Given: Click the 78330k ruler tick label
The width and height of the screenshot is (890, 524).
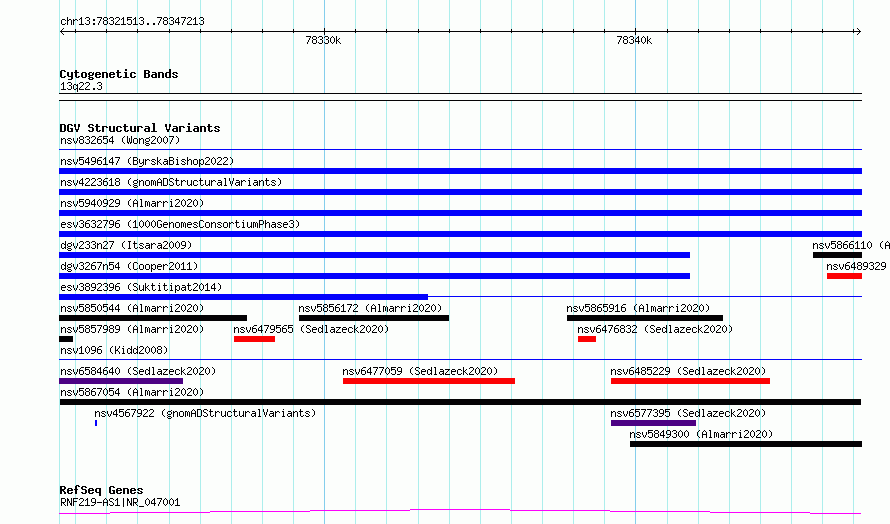Looking at the screenshot, I should click(323, 40).
